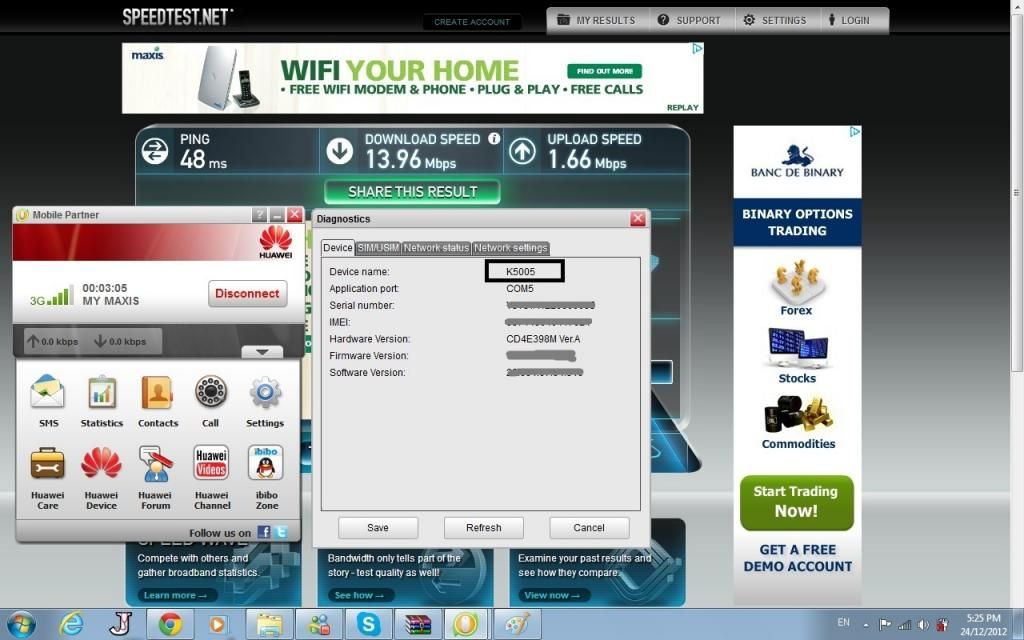Launch the Huawei Care toolbox icon
This screenshot has width=1024, height=640.
pyautogui.click(x=48, y=464)
